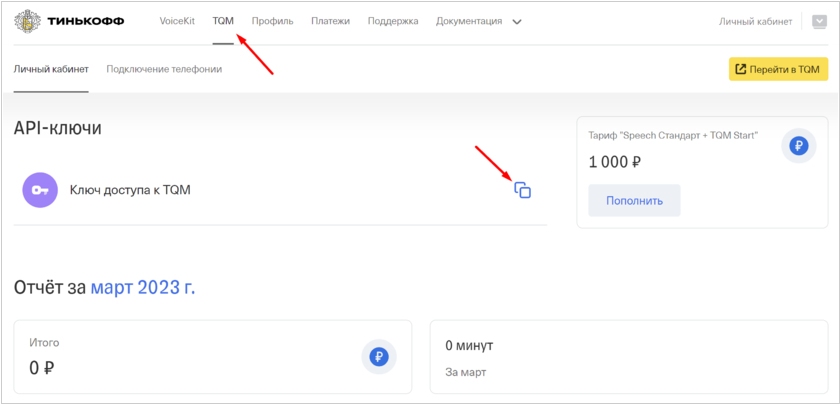Click the ruble icon in Итого card
This screenshot has height=404, width=840.
click(379, 356)
